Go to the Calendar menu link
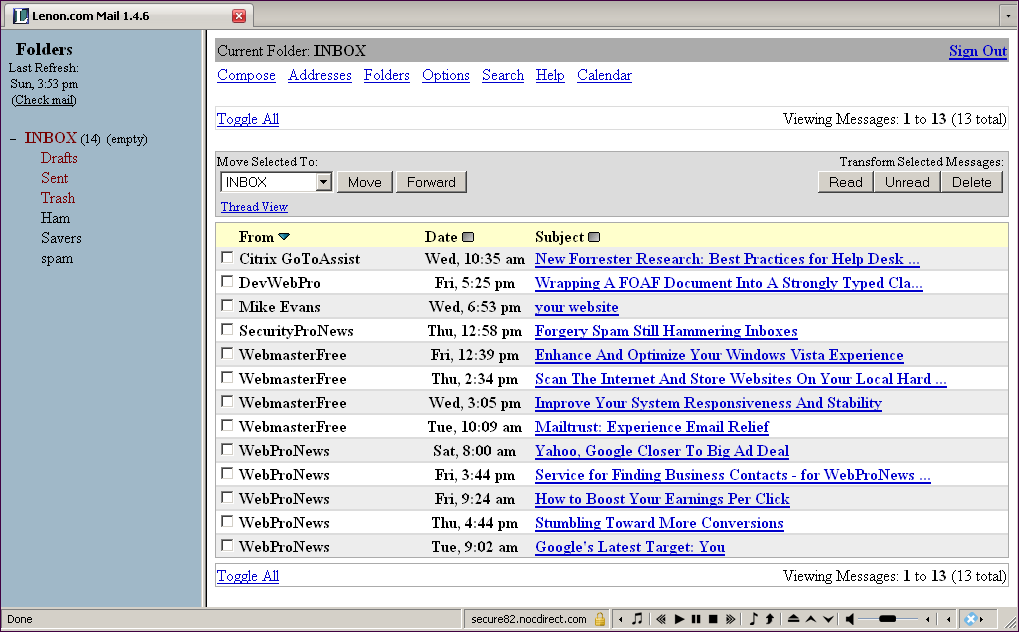1019x632 pixels. coord(604,75)
